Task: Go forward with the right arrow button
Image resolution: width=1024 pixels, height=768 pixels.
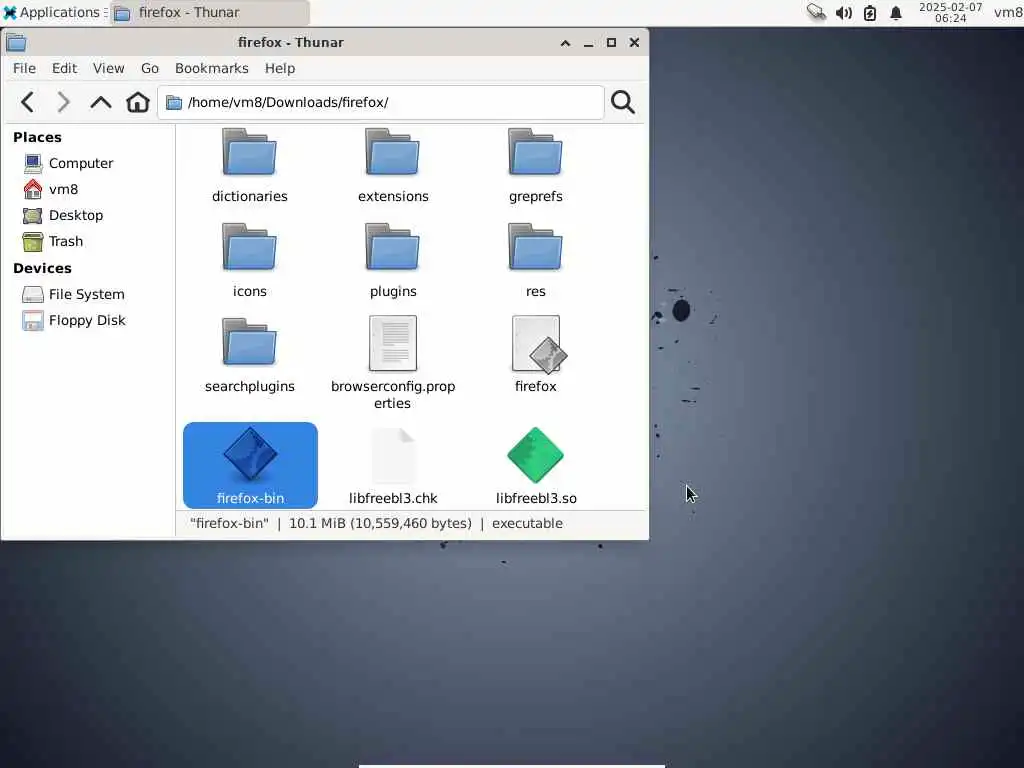Action: [63, 103]
